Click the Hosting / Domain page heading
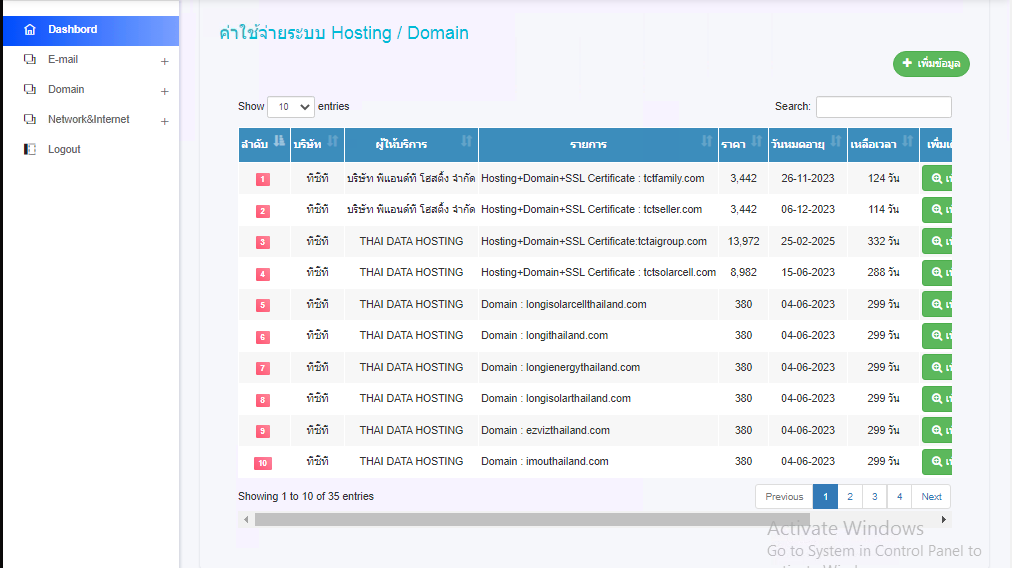This screenshot has width=1012, height=568. click(x=344, y=33)
